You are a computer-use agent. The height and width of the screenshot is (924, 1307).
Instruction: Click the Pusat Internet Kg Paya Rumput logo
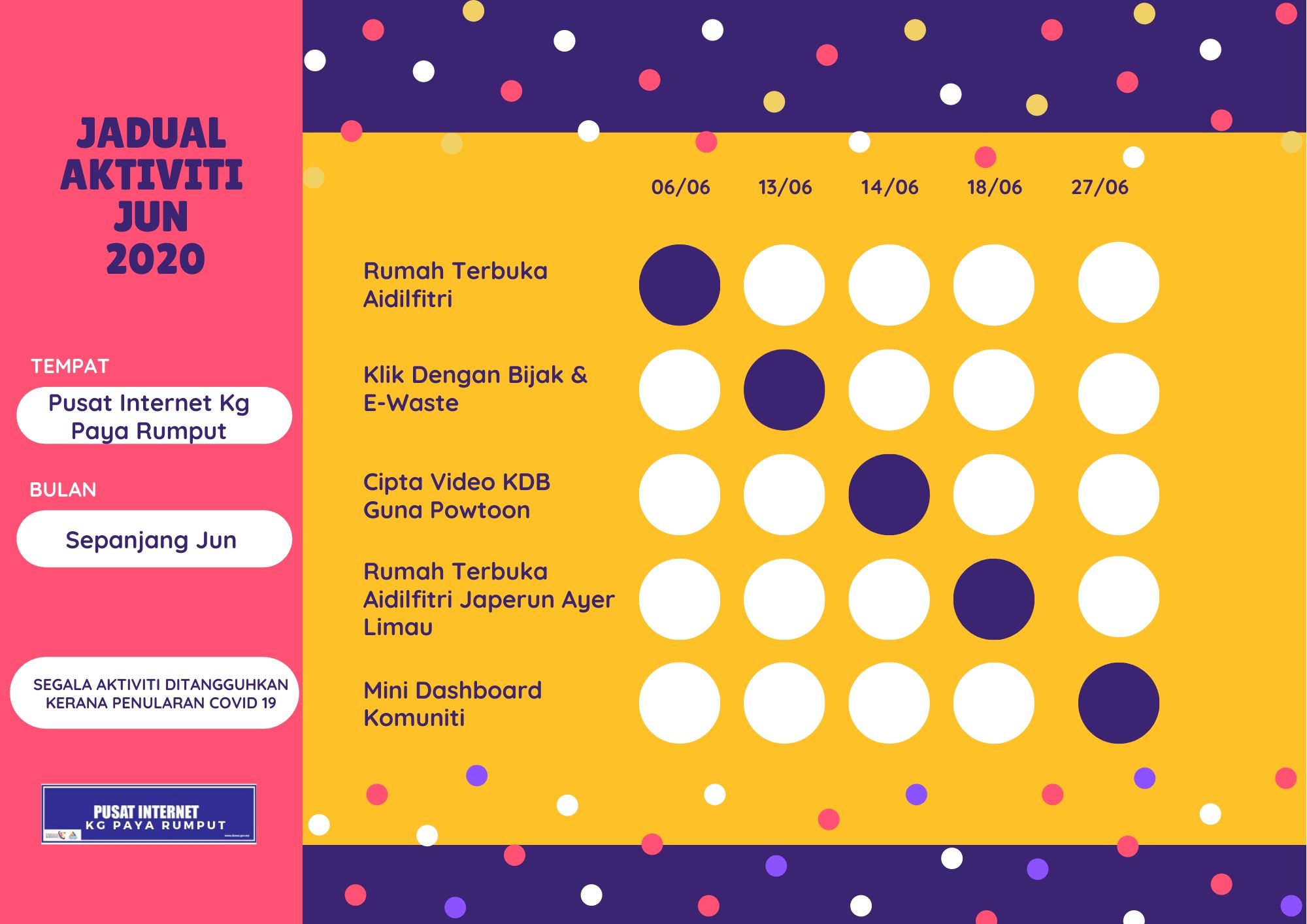(148, 814)
